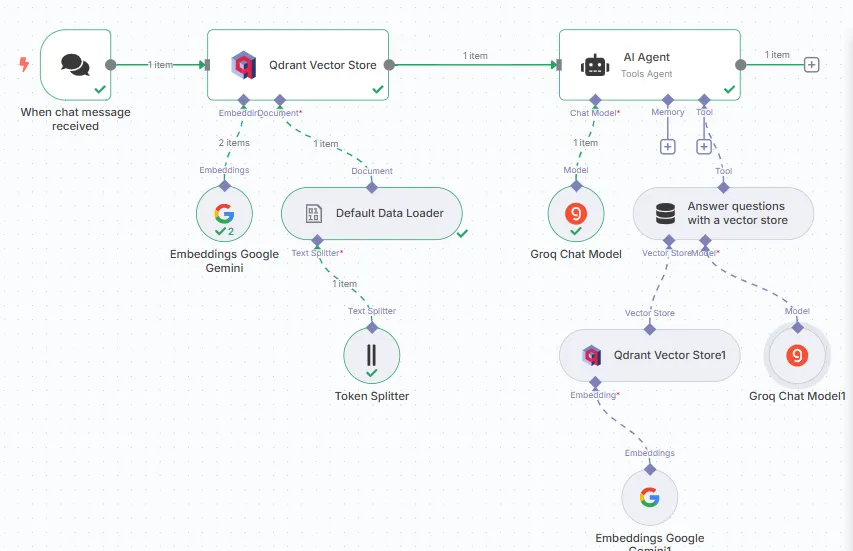Viewport: 853px width, 551px height.
Task: Open the Qdrant Vector Store node
Action: [298, 65]
